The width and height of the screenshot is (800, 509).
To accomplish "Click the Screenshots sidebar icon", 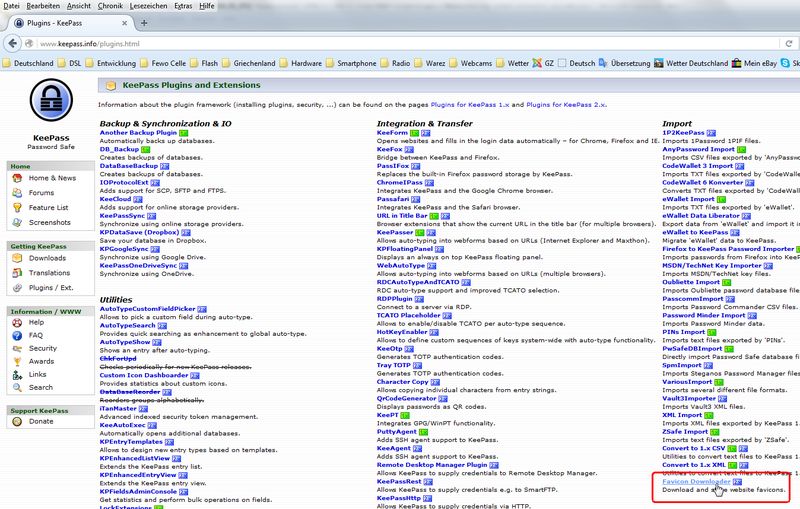I will (x=17, y=222).
